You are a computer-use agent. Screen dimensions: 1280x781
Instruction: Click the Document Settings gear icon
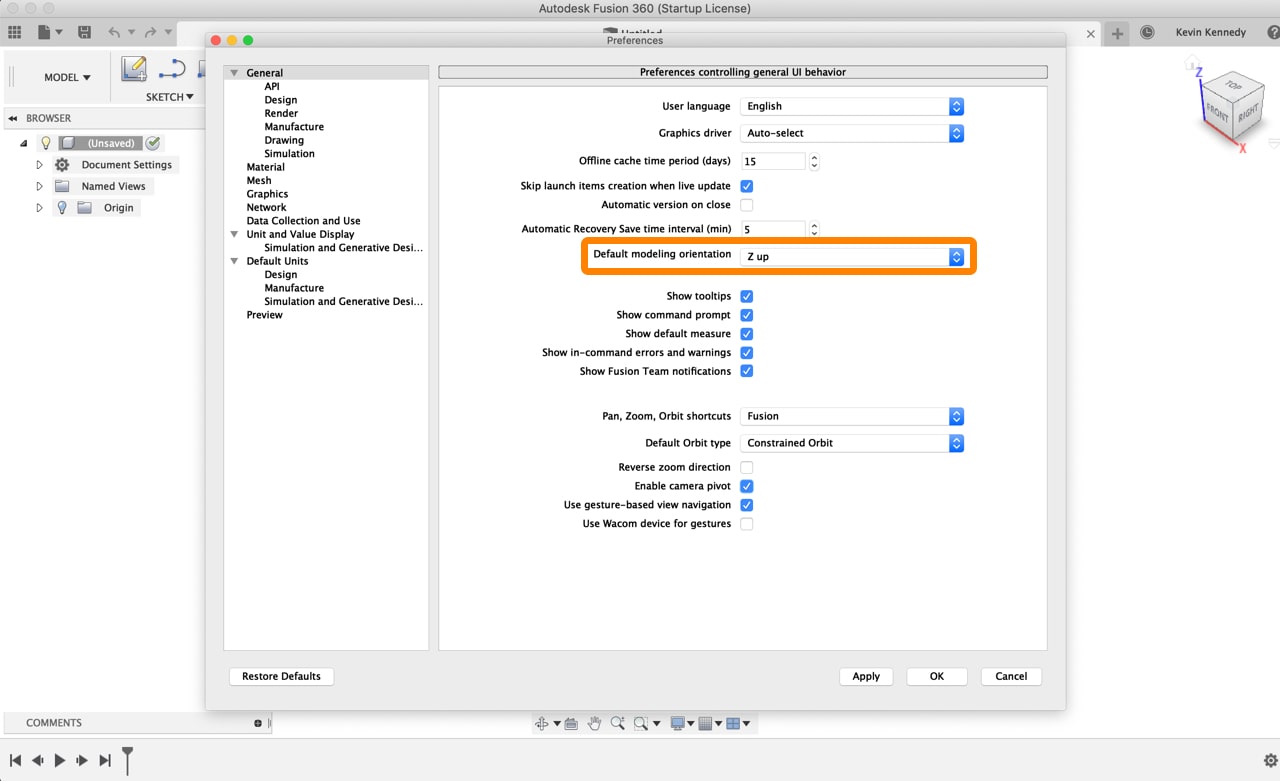tap(62, 165)
